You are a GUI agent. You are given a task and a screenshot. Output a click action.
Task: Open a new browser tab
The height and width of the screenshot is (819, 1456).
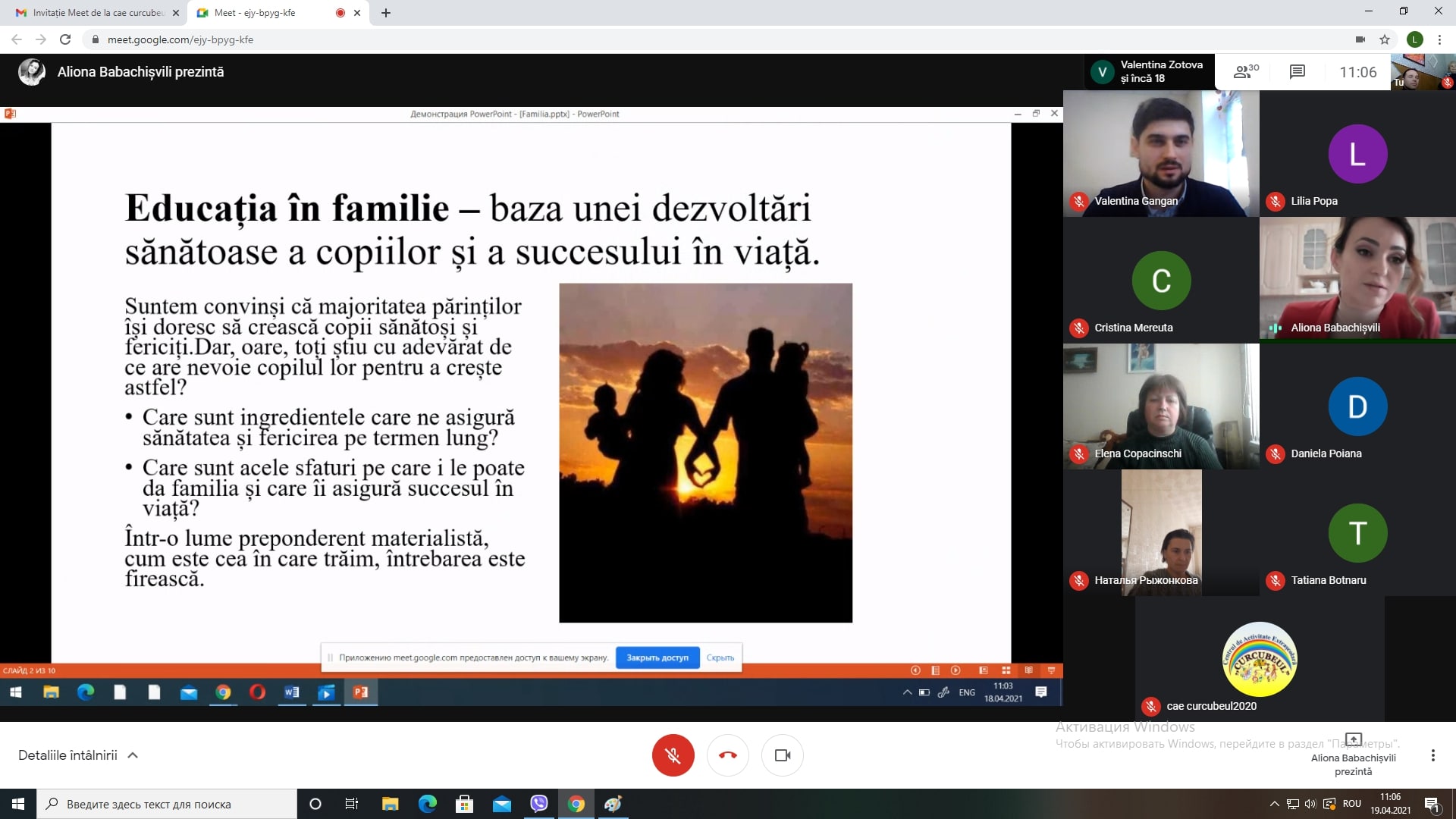coord(386,13)
